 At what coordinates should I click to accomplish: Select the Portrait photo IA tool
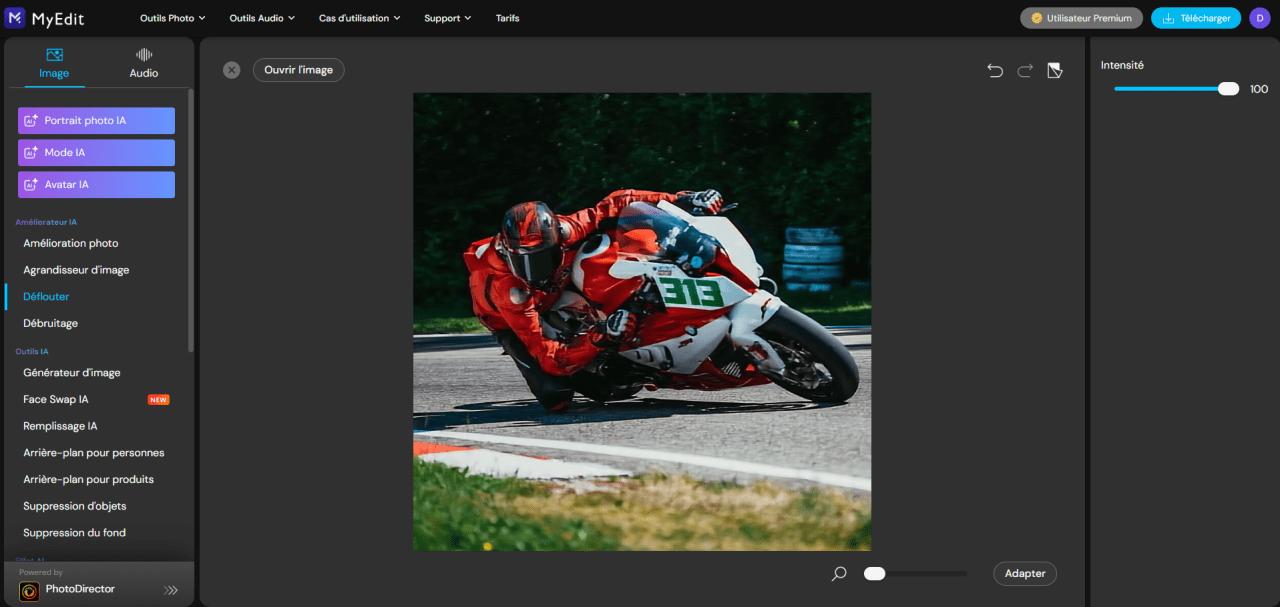[96, 120]
